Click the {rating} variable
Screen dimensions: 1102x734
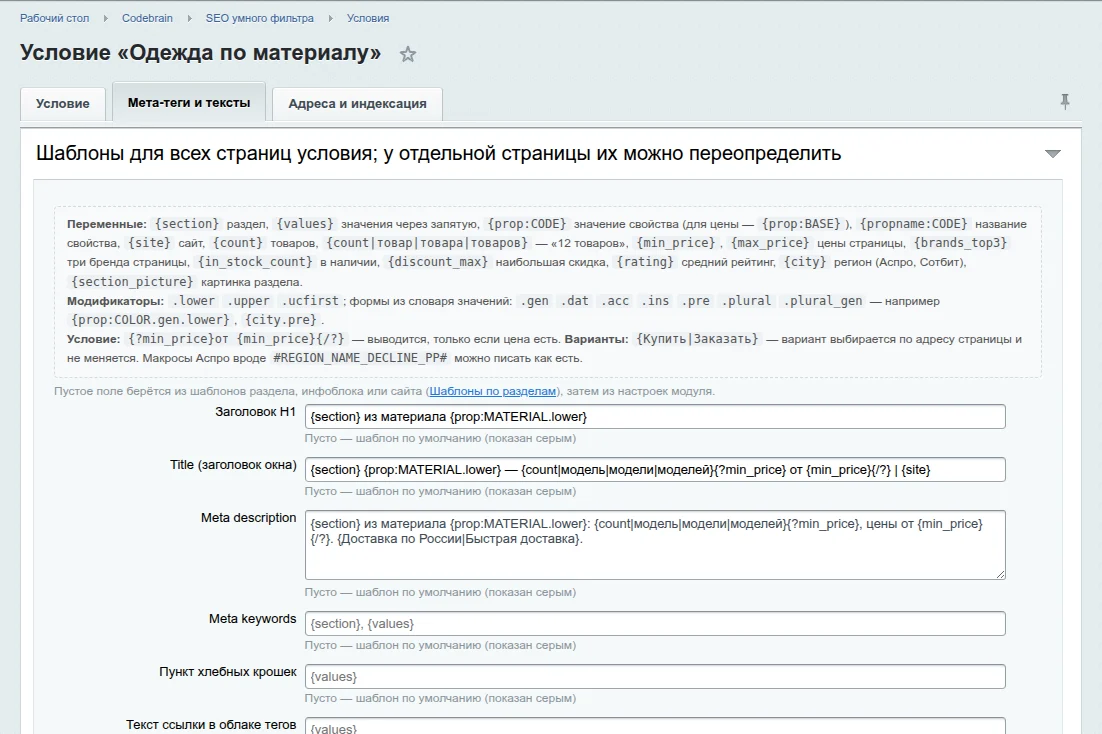click(x=645, y=262)
